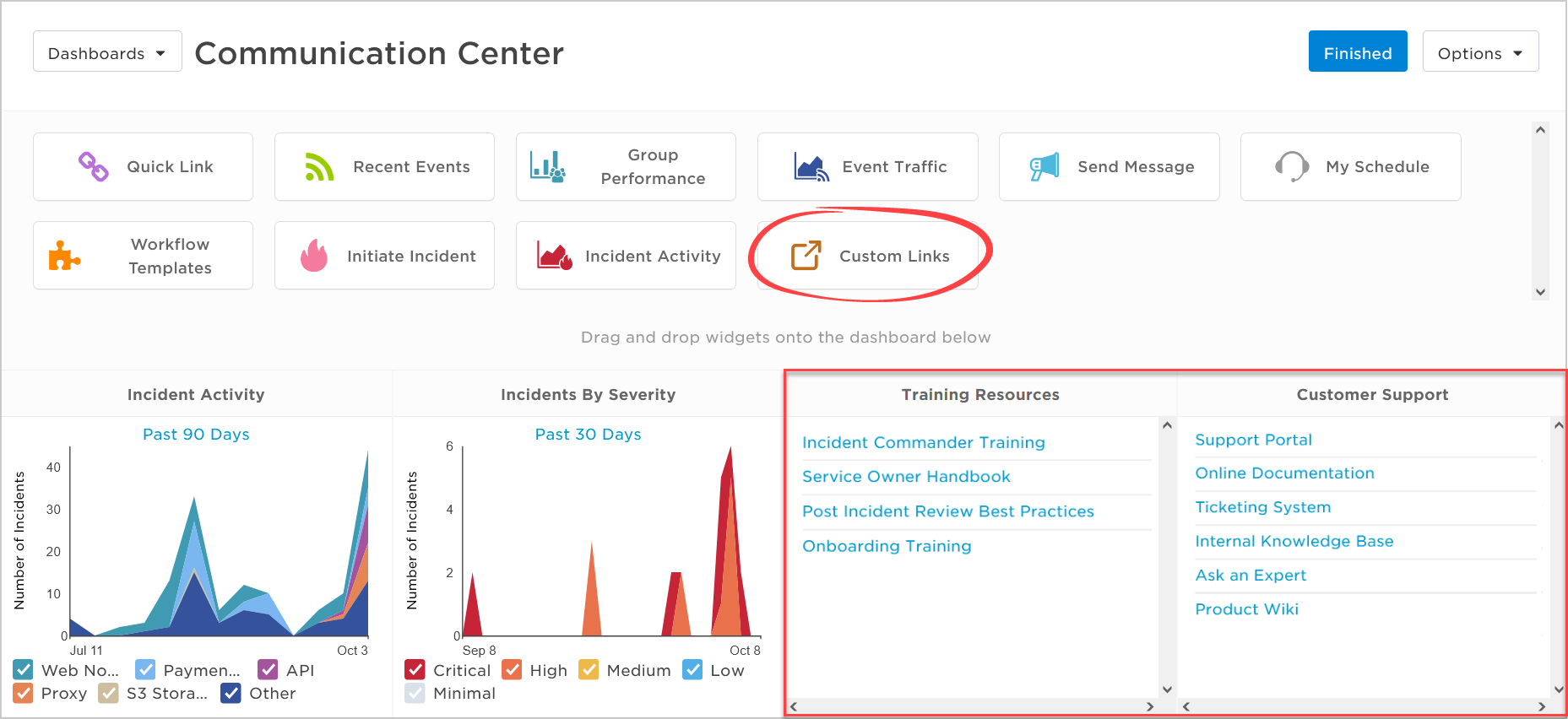This screenshot has height=719, width=1568.
Task: Click widget palette scroll-up arrow
Action: 1540,130
